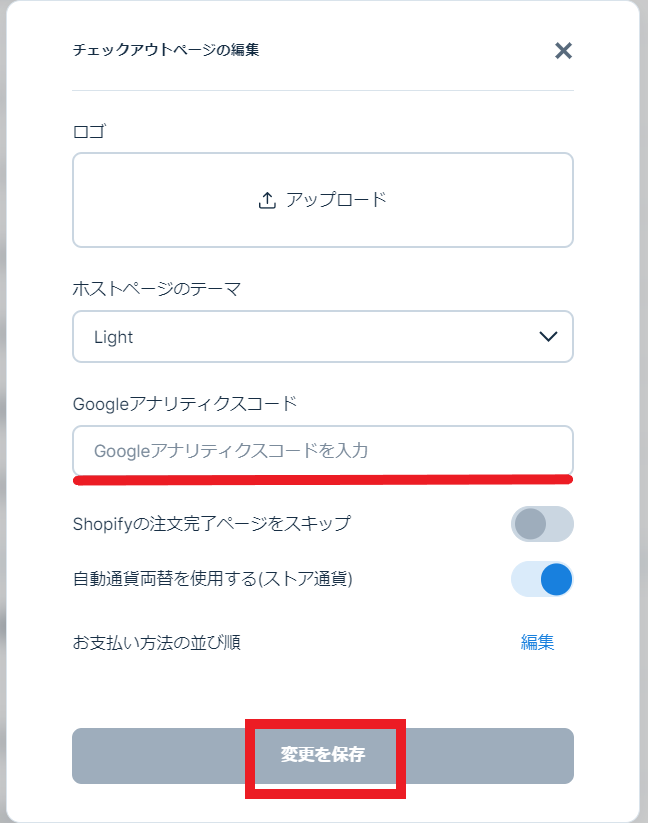The image size is (648, 823).
Task: Click the upload arrow icon
Action: point(267,200)
